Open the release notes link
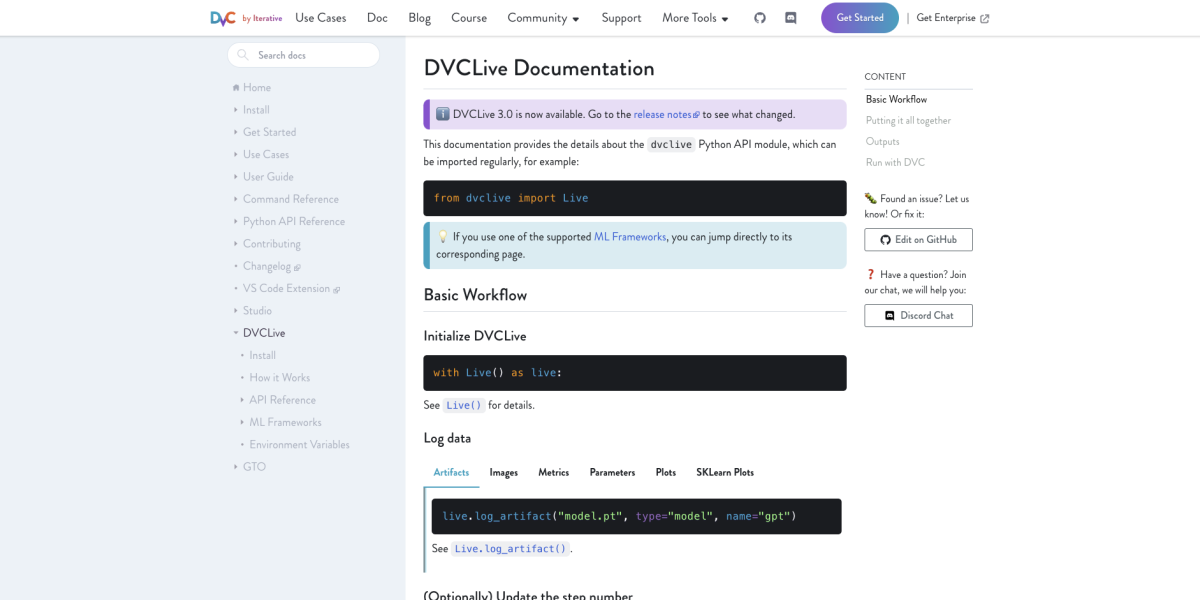This screenshot has height=600, width=1200. (x=663, y=114)
